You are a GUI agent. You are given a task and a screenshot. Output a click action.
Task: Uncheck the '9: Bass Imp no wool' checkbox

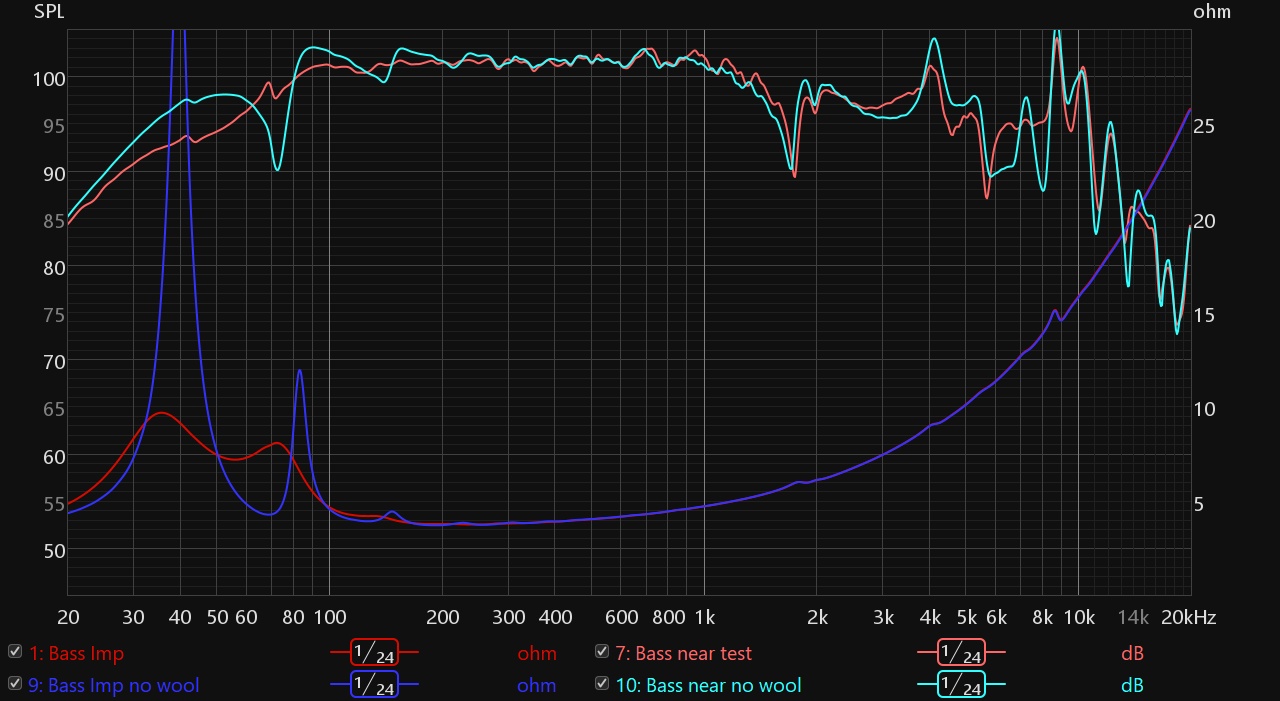pos(15,684)
